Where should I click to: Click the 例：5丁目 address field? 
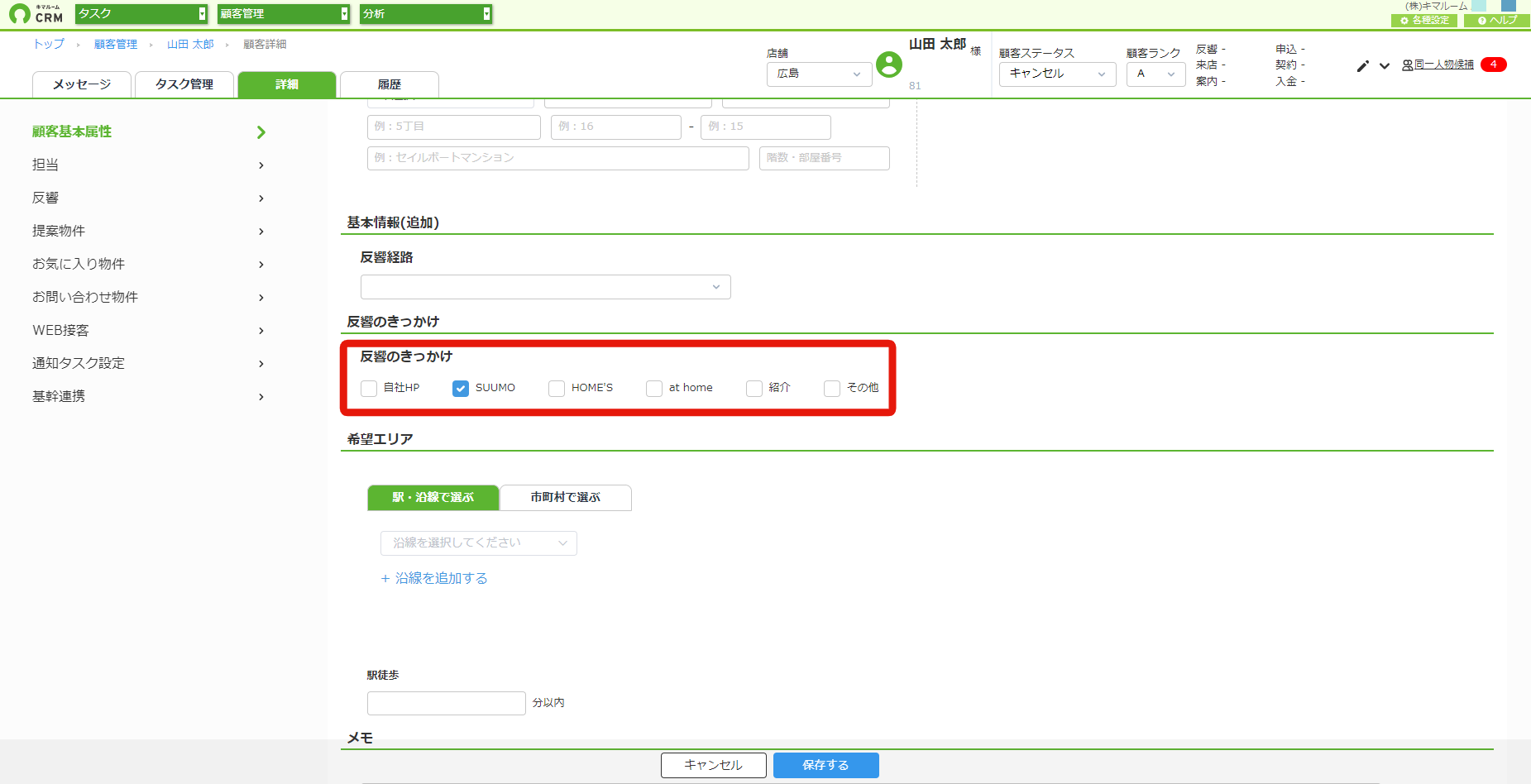pos(454,127)
